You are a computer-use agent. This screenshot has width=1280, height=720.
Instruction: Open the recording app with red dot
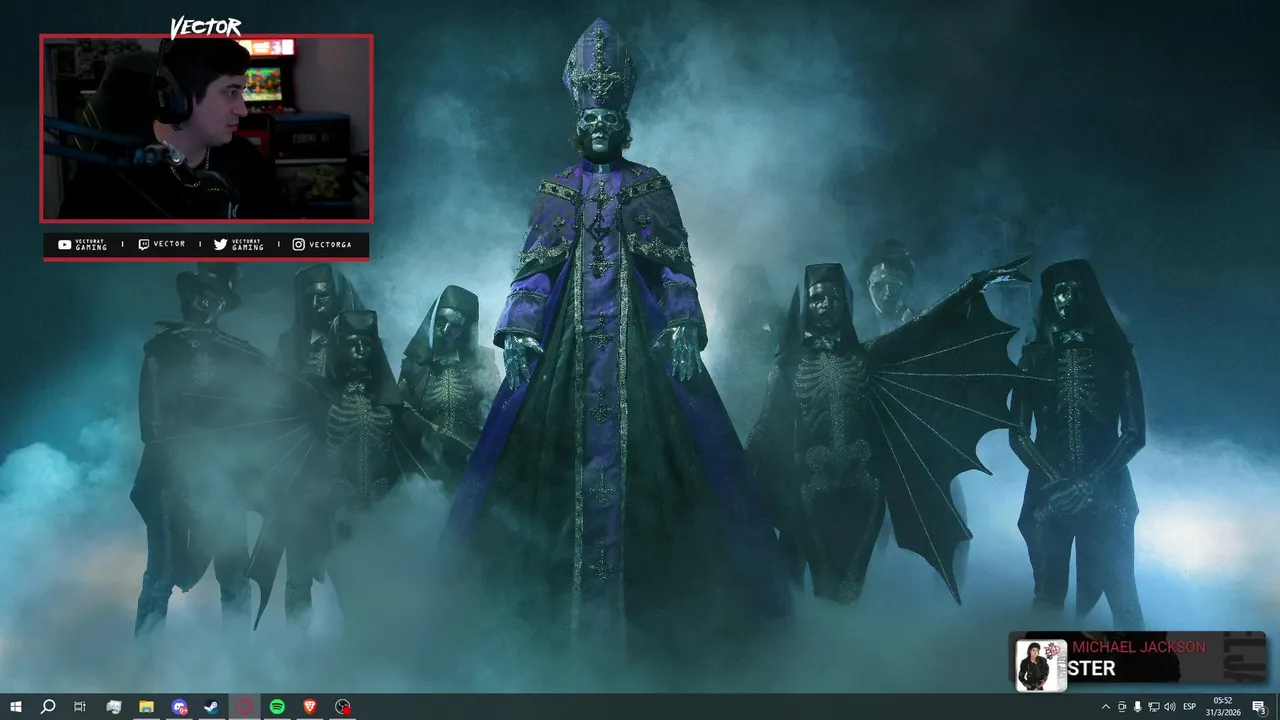point(343,707)
